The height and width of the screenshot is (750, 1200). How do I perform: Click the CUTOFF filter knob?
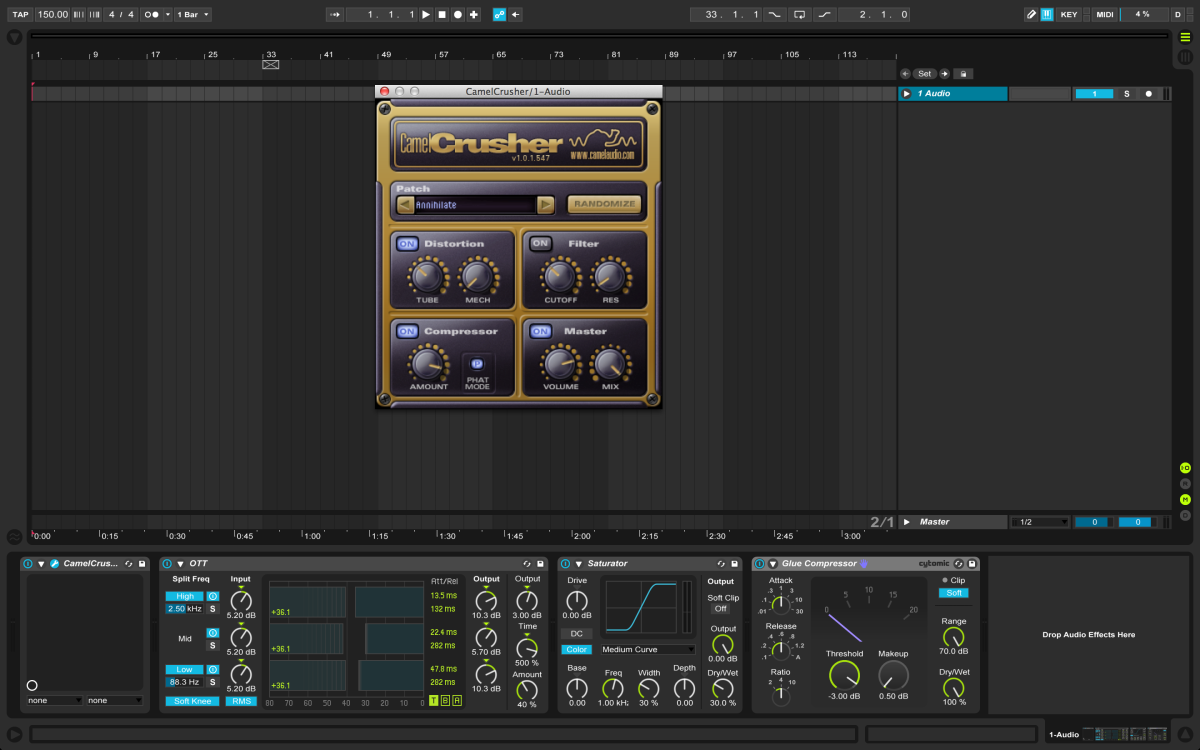tap(560, 277)
